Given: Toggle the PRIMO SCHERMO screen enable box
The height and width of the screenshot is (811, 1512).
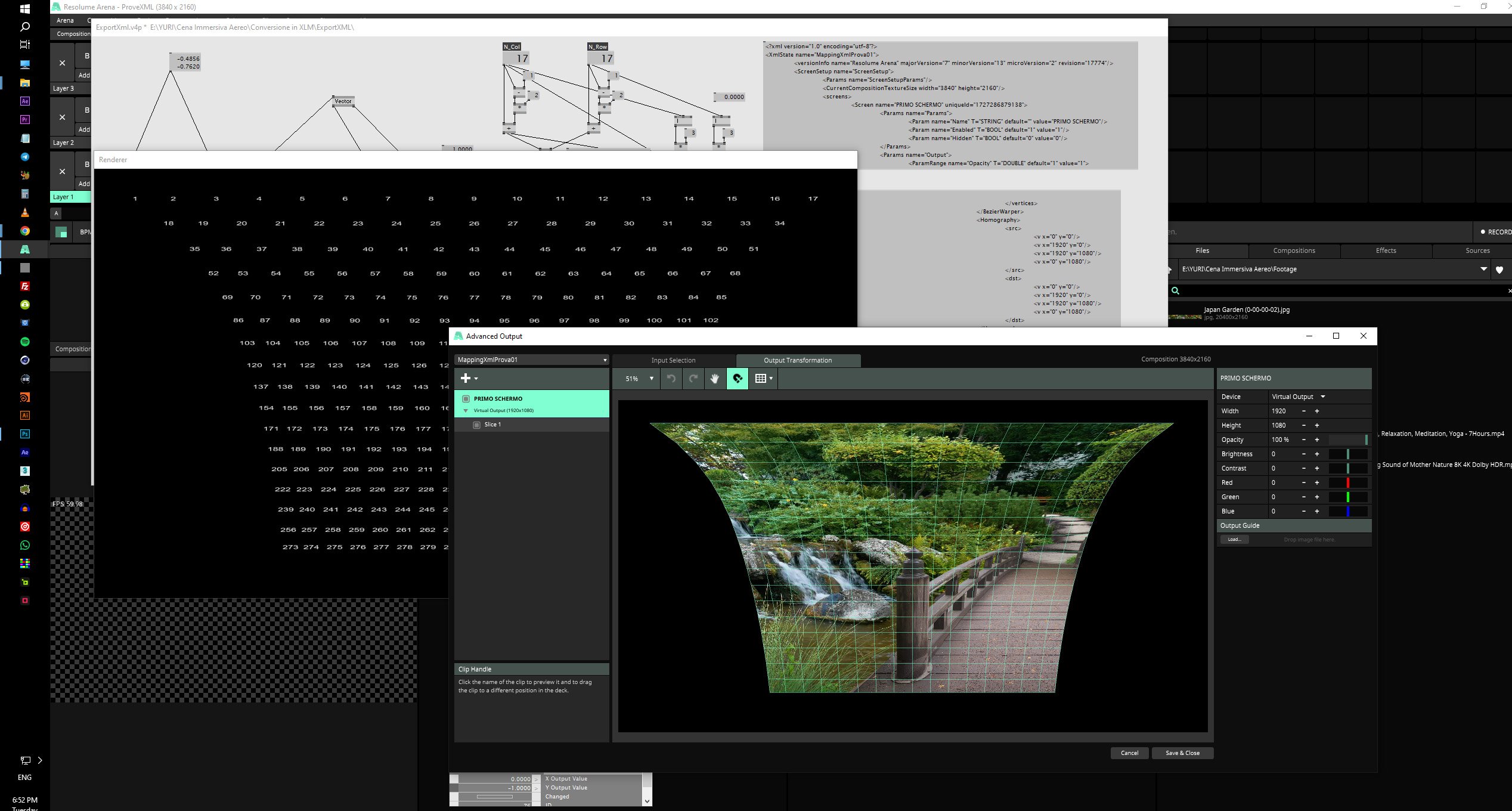Looking at the screenshot, I should (x=466, y=399).
